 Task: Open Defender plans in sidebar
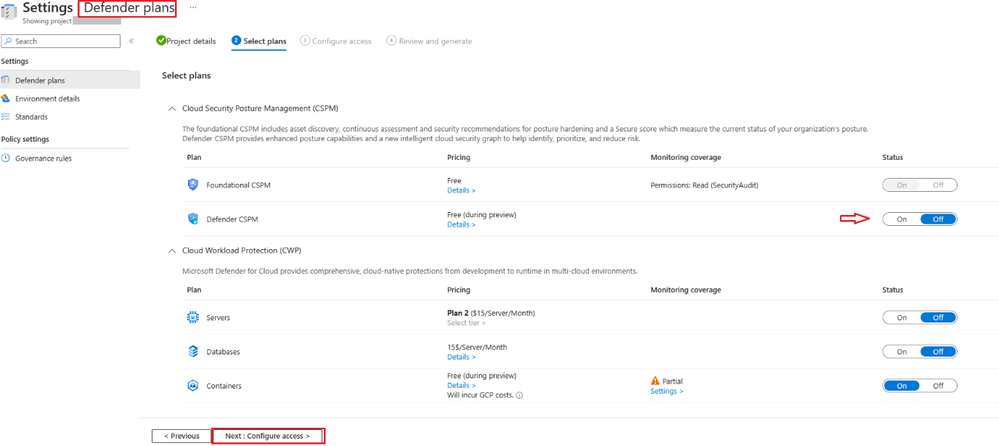tap(70, 80)
